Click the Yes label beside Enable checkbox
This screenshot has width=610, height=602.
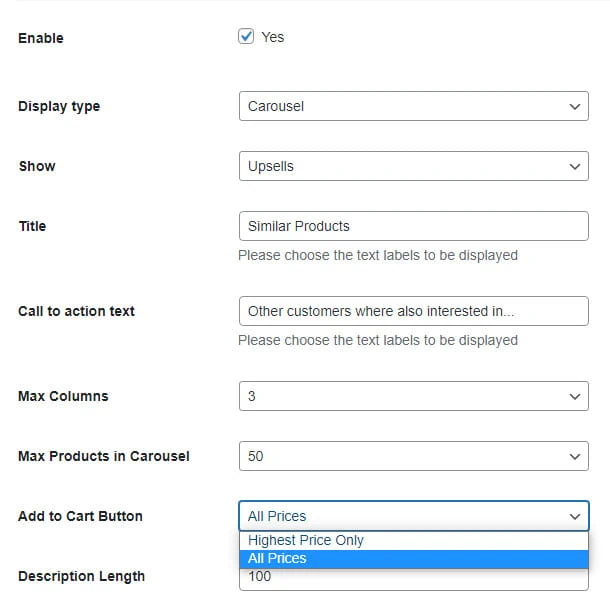[x=273, y=37]
